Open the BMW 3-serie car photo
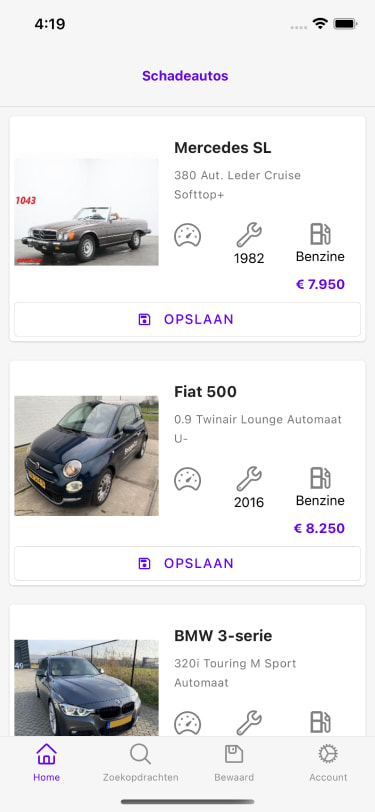This screenshot has width=375, height=812. 86,688
